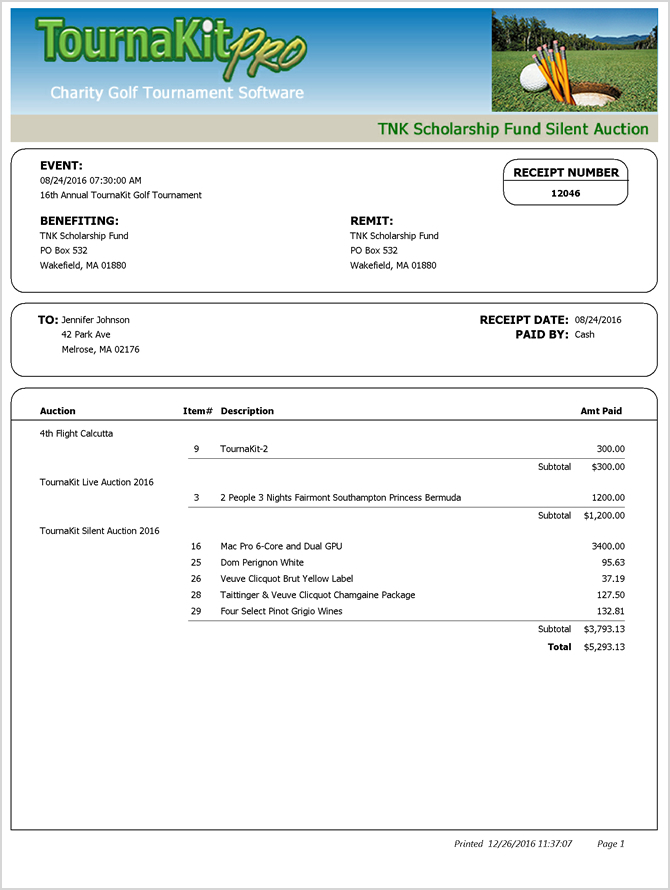
Task: Click the 'BENEFITING:' heading
Action: click(x=79, y=221)
